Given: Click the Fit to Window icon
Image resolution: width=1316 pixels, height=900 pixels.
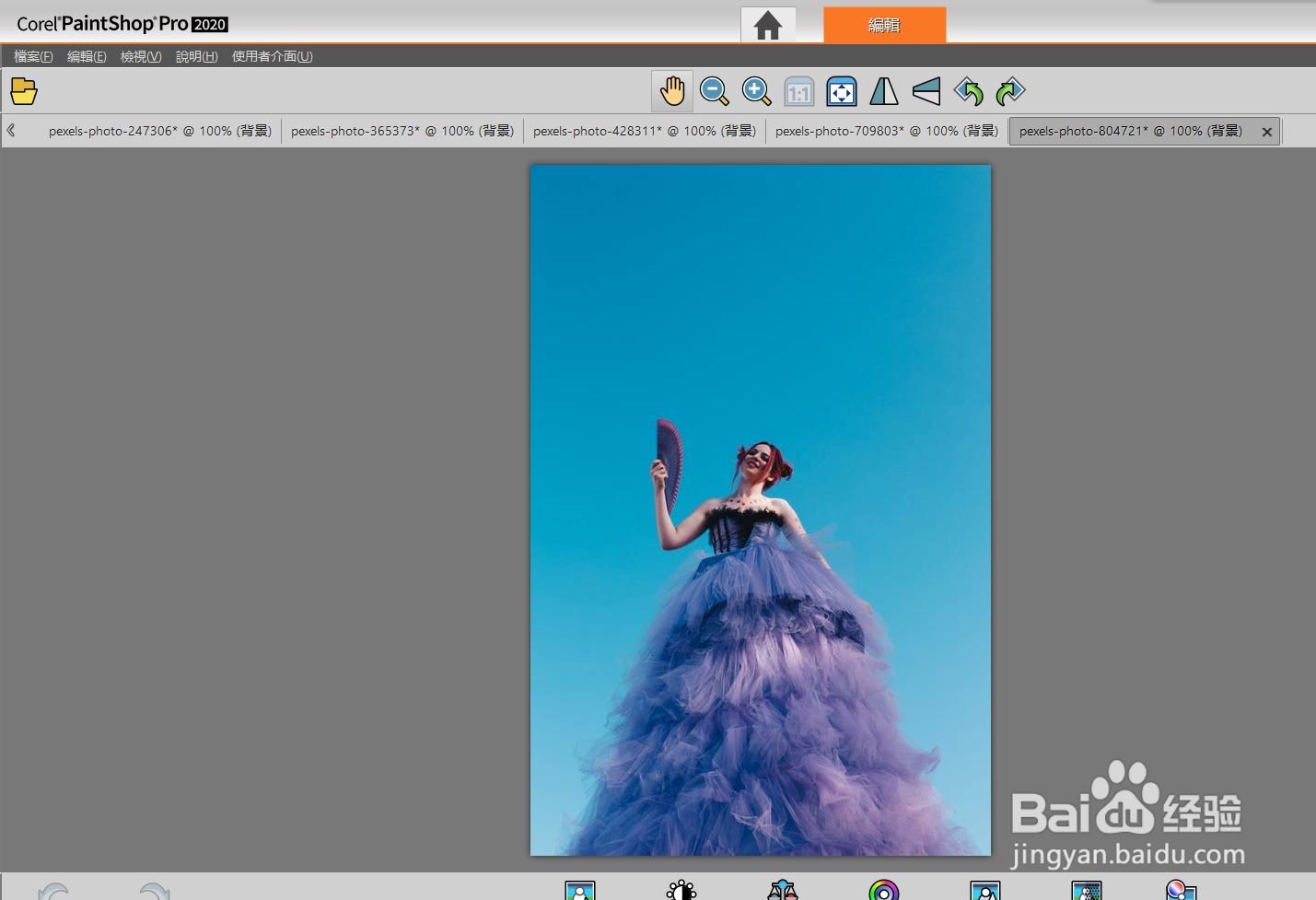Looking at the screenshot, I should 842,91.
